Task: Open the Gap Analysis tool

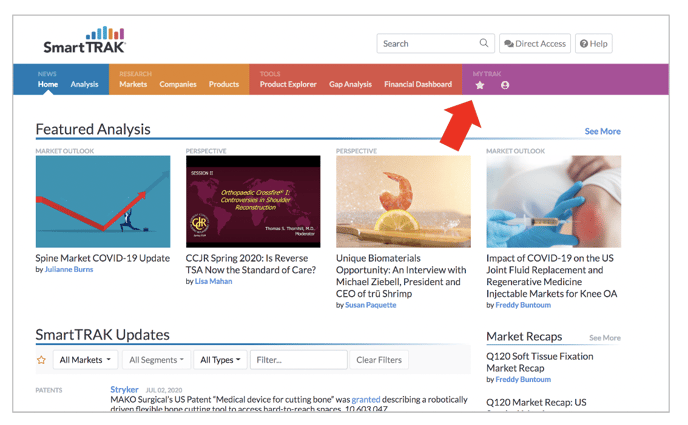Action: 350,84
